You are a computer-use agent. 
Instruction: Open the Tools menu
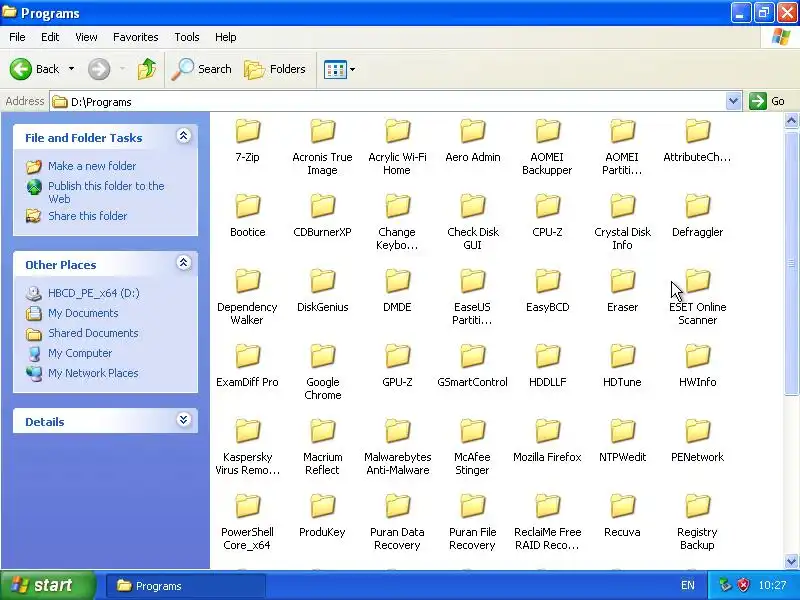click(x=187, y=37)
